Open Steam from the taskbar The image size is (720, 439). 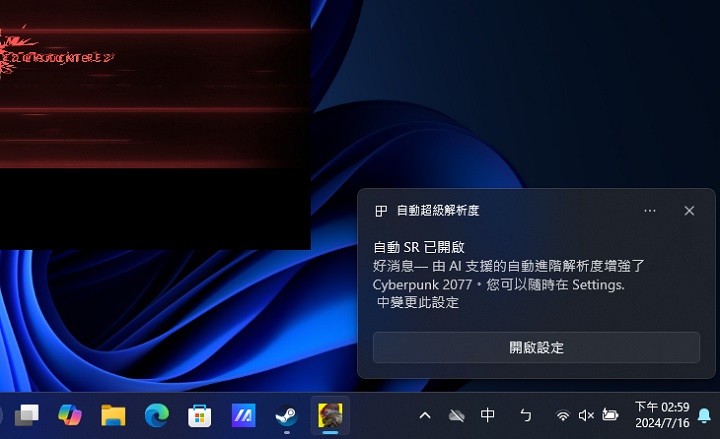click(287, 416)
